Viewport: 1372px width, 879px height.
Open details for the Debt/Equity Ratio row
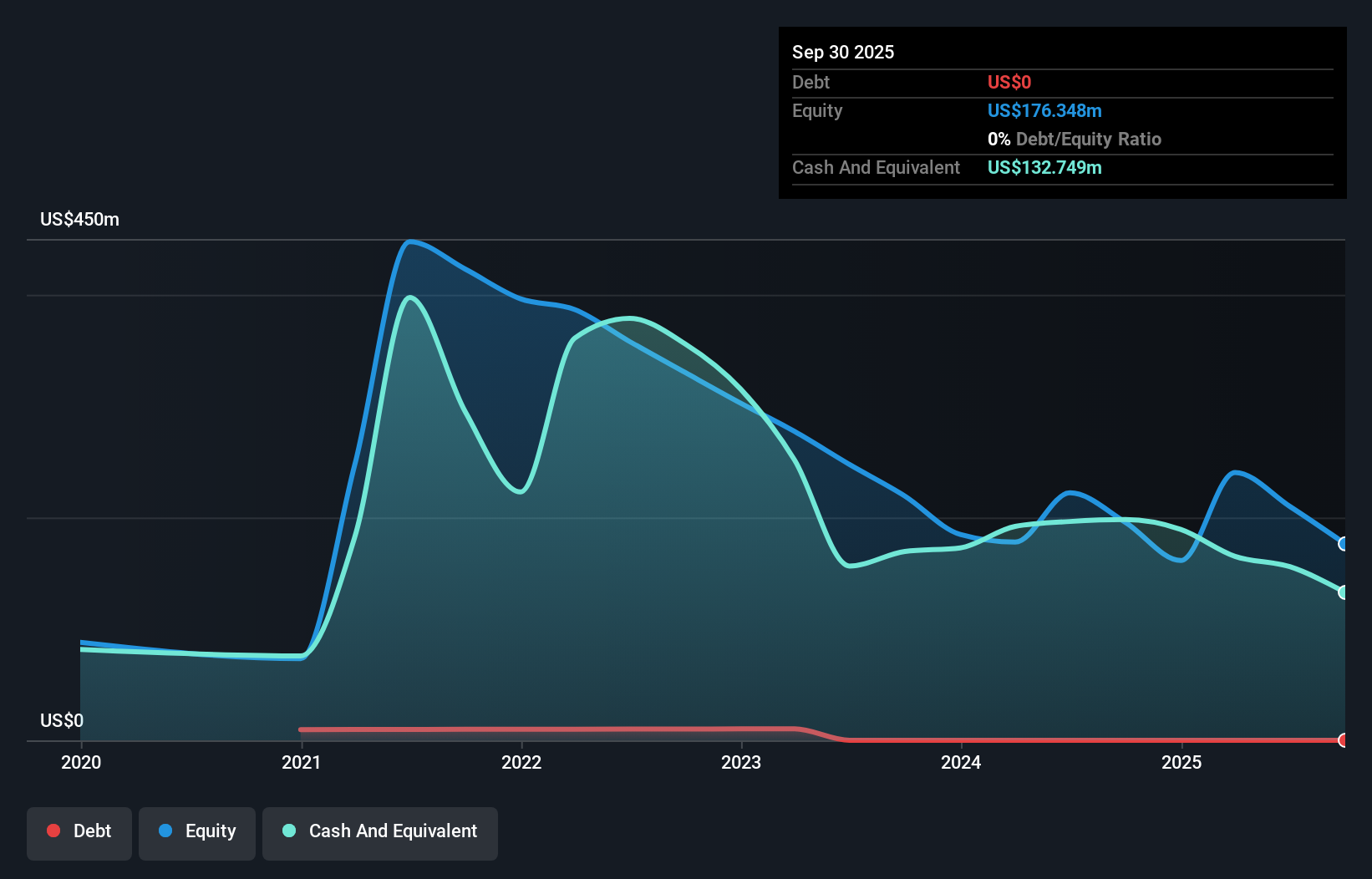tap(1075, 139)
